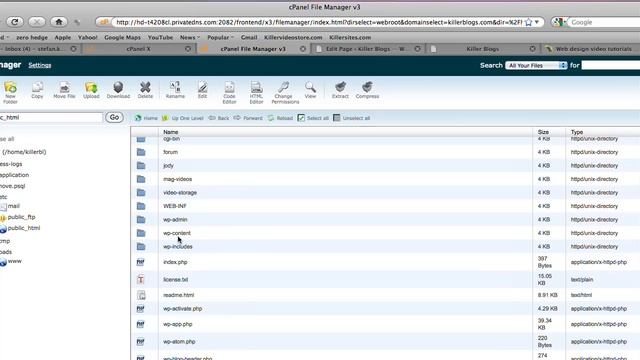
Task: Click Select all files
Action: 313,118
